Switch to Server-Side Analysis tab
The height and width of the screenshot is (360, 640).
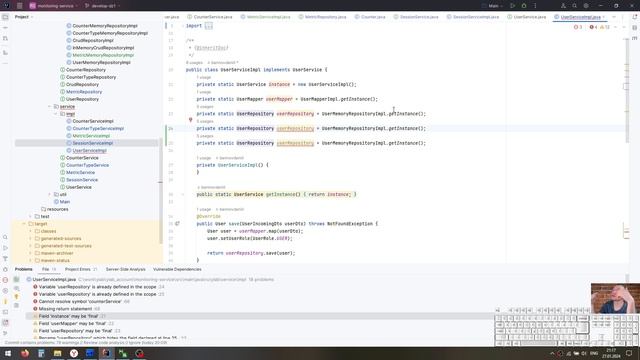[125, 269]
